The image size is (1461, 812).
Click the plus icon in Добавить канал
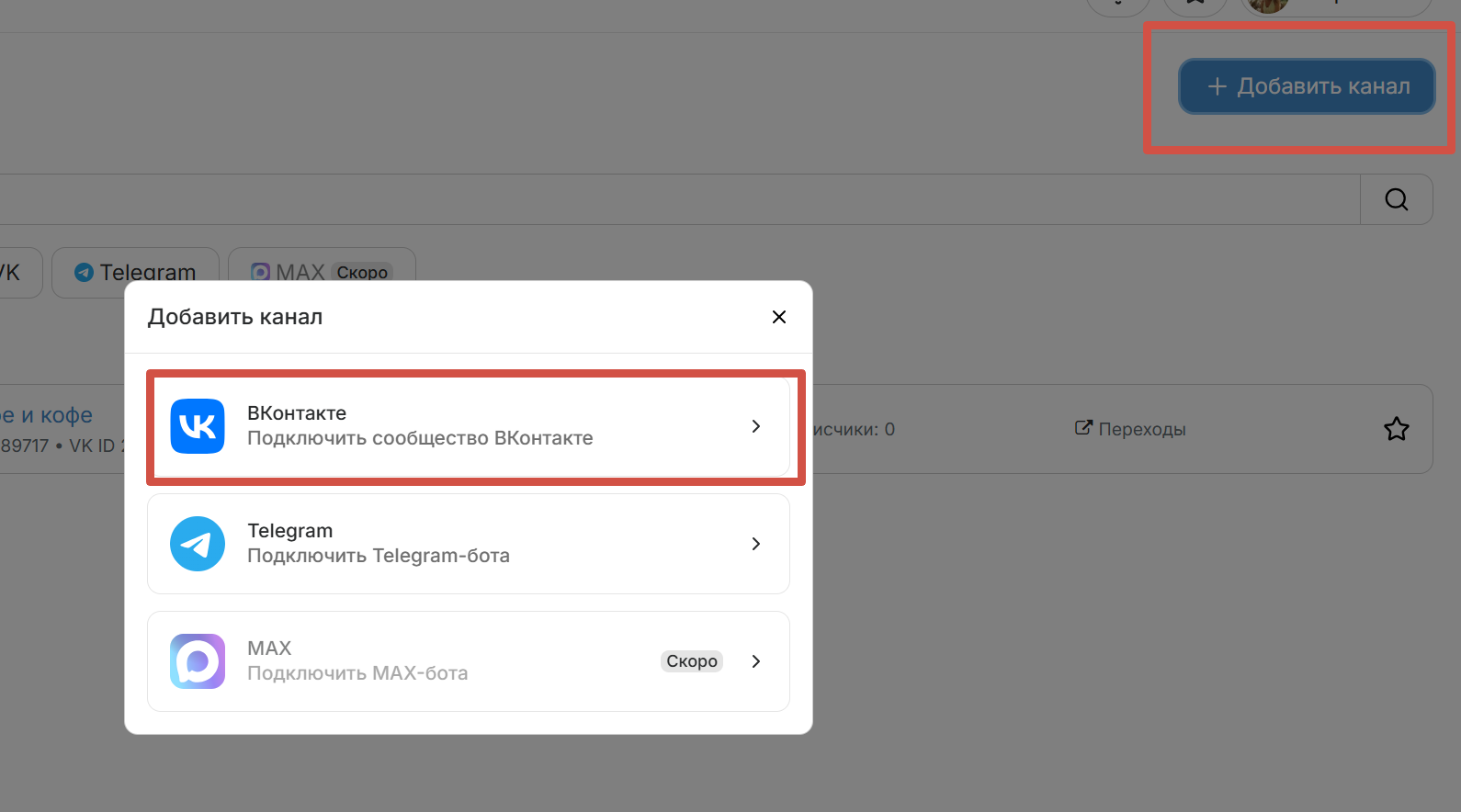(x=1217, y=86)
